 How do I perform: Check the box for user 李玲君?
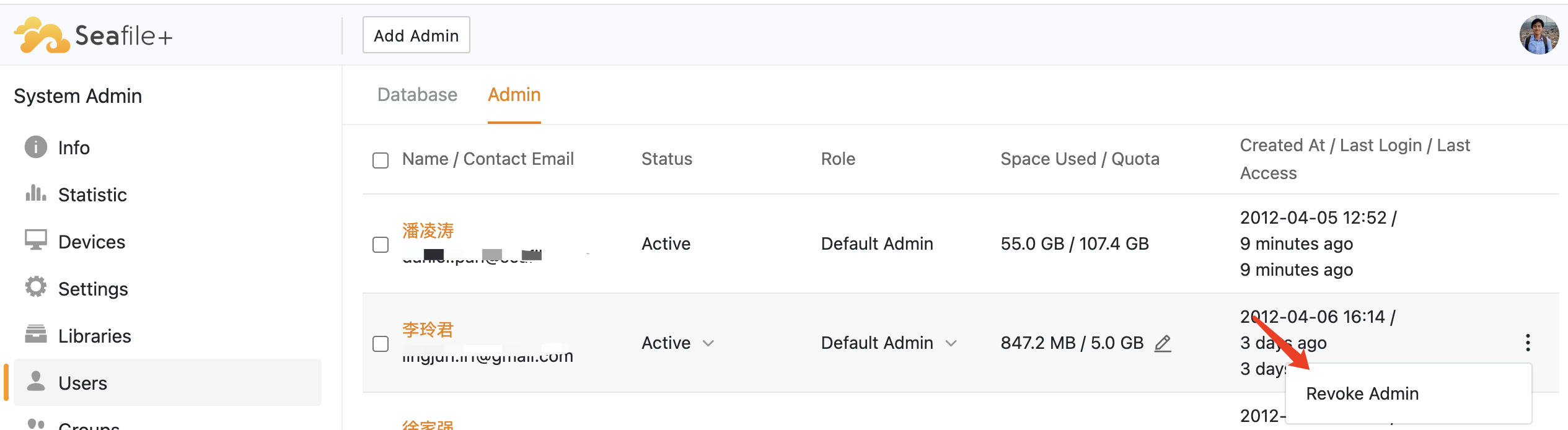pyautogui.click(x=381, y=344)
